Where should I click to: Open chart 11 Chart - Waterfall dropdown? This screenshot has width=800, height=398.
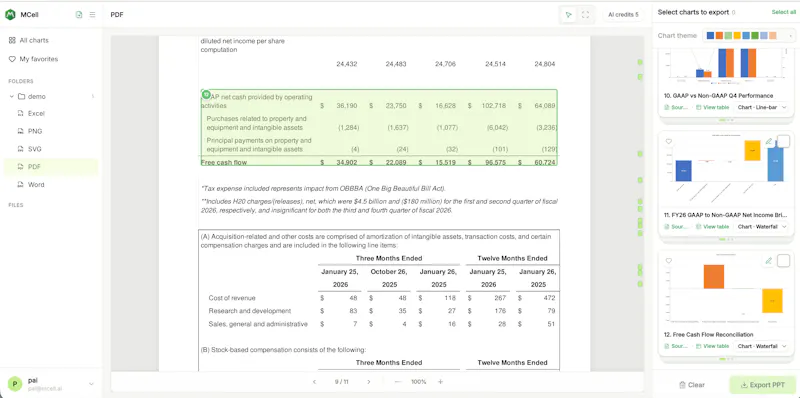click(762, 227)
